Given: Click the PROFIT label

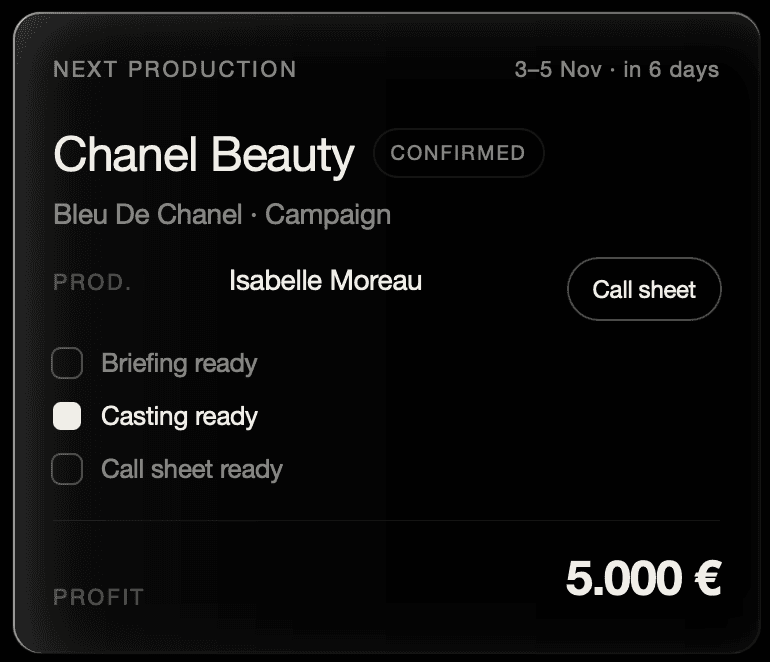Looking at the screenshot, I should (x=98, y=597).
